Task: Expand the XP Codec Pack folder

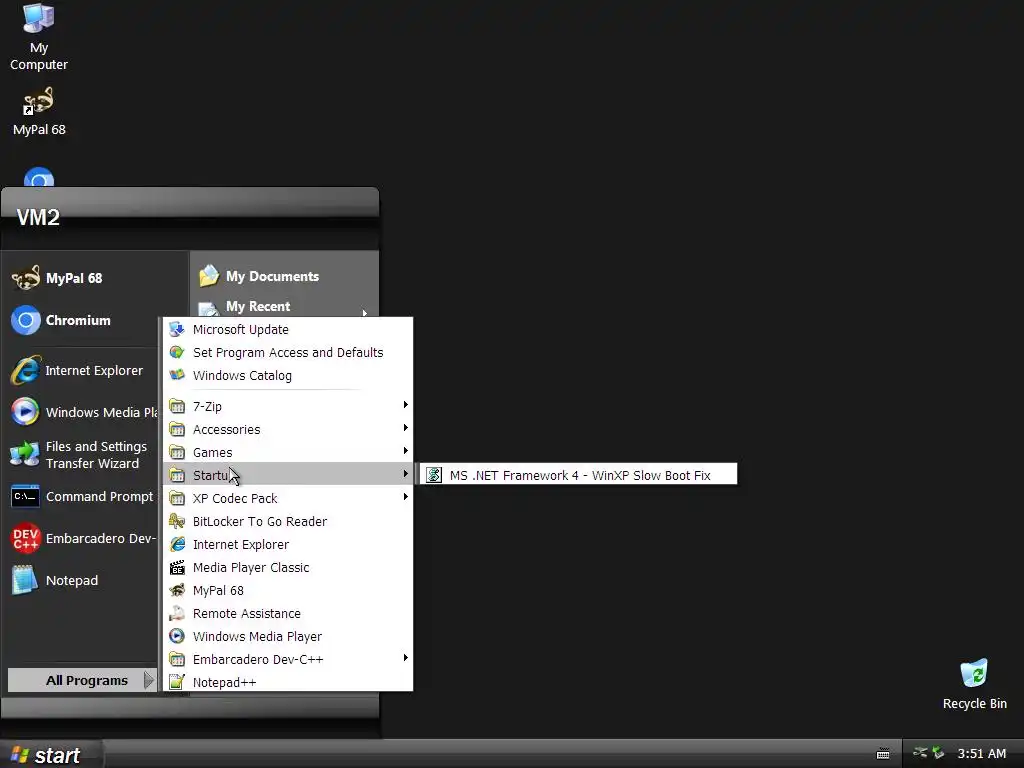Action: 287,498
